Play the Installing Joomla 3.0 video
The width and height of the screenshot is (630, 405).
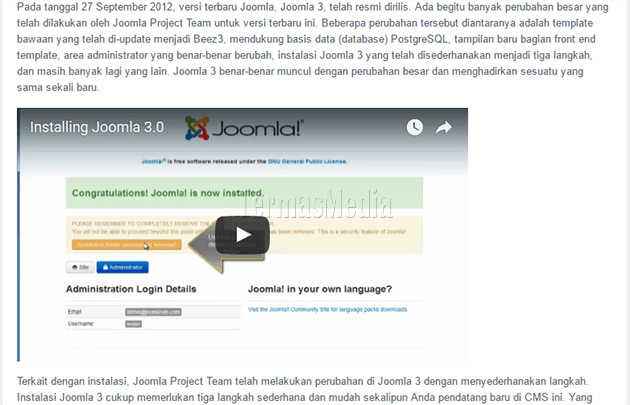tap(242, 235)
